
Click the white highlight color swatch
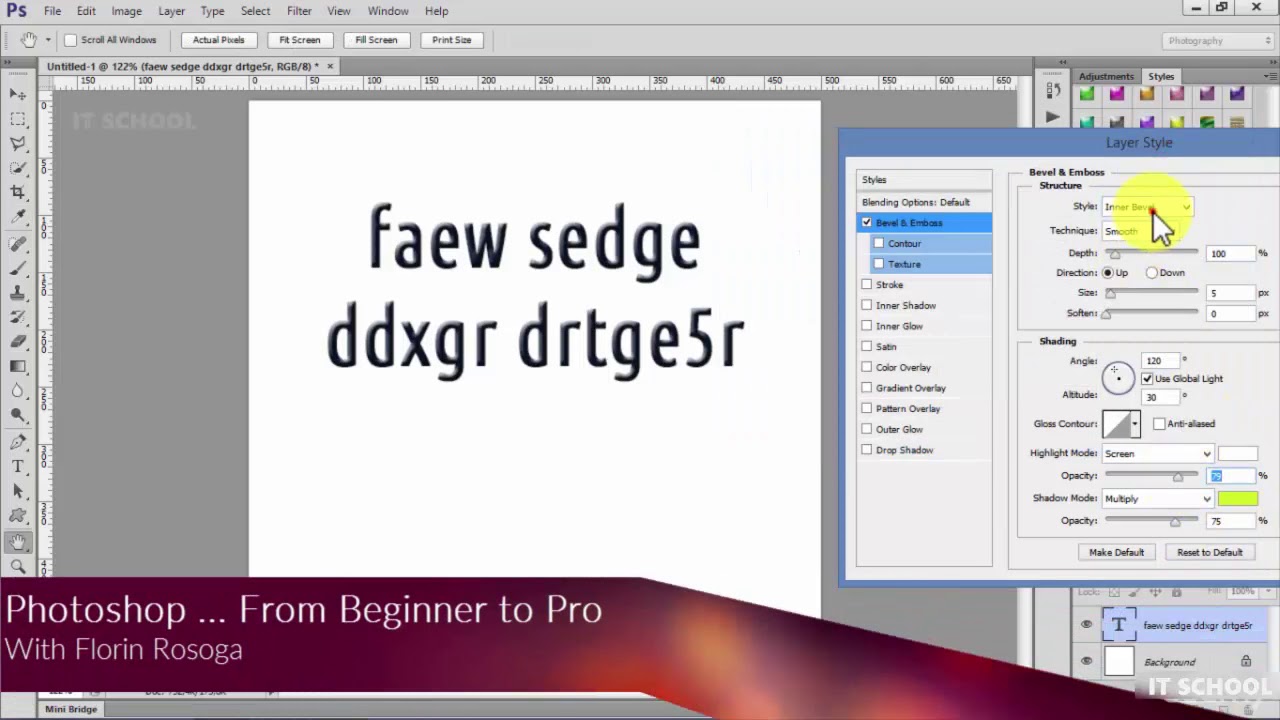[1238, 454]
